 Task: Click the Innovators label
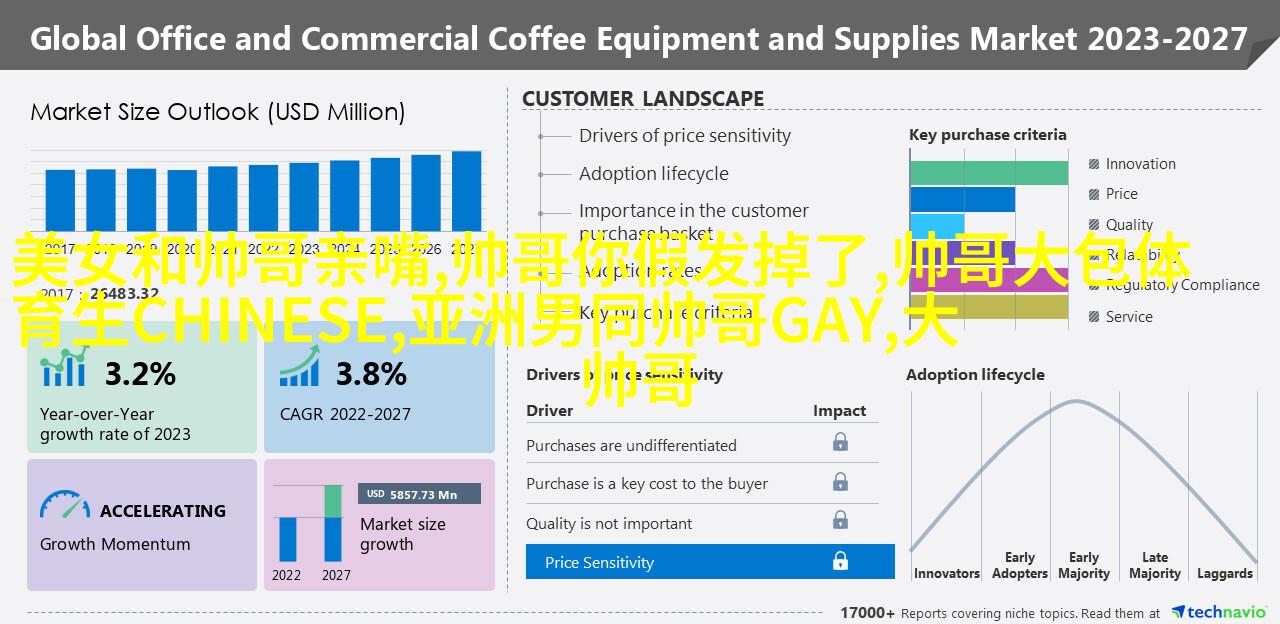point(946,574)
